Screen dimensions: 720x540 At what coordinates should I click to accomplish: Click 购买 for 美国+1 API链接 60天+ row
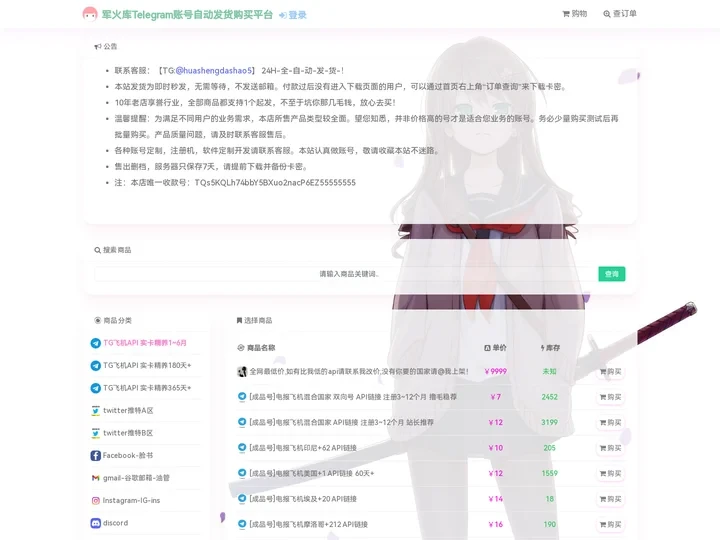click(611, 473)
